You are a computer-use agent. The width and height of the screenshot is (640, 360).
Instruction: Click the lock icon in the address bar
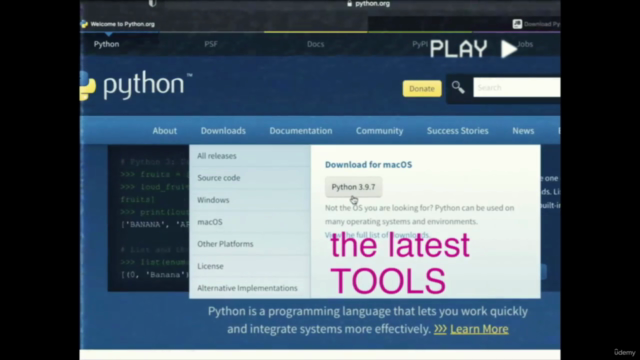pos(349,3)
